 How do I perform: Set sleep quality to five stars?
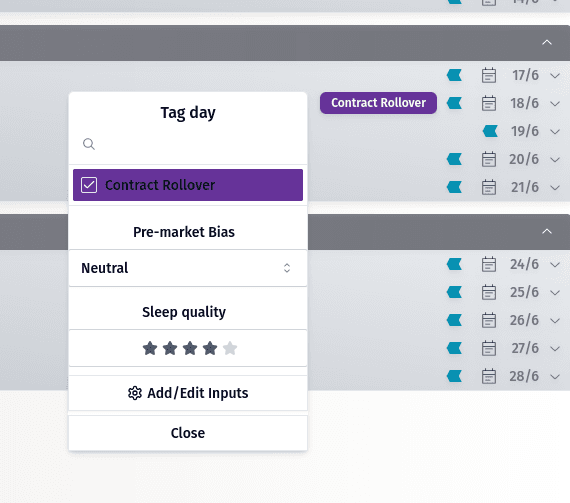(230, 349)
